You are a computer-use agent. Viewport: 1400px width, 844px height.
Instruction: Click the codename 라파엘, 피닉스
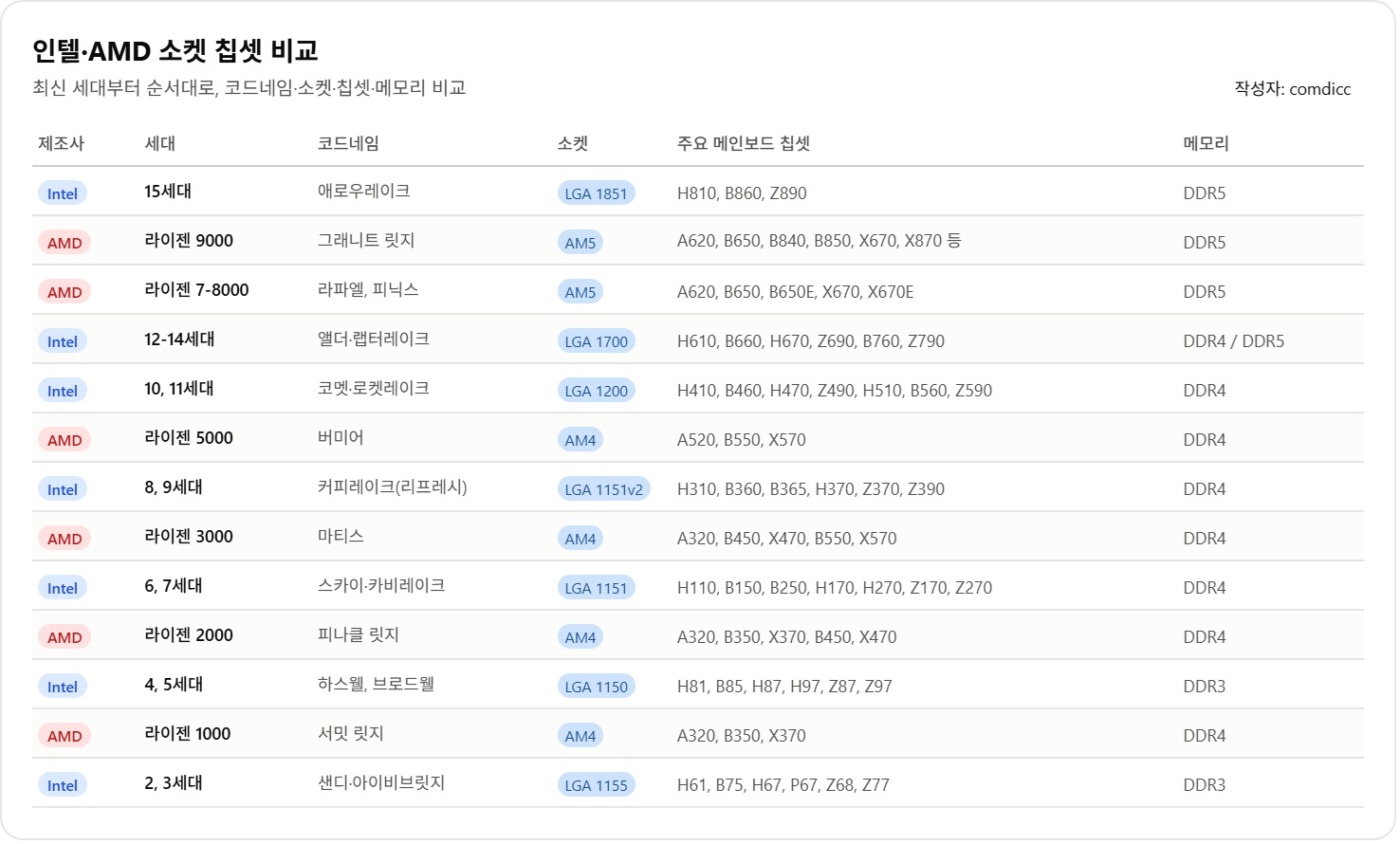coord(368,290)
